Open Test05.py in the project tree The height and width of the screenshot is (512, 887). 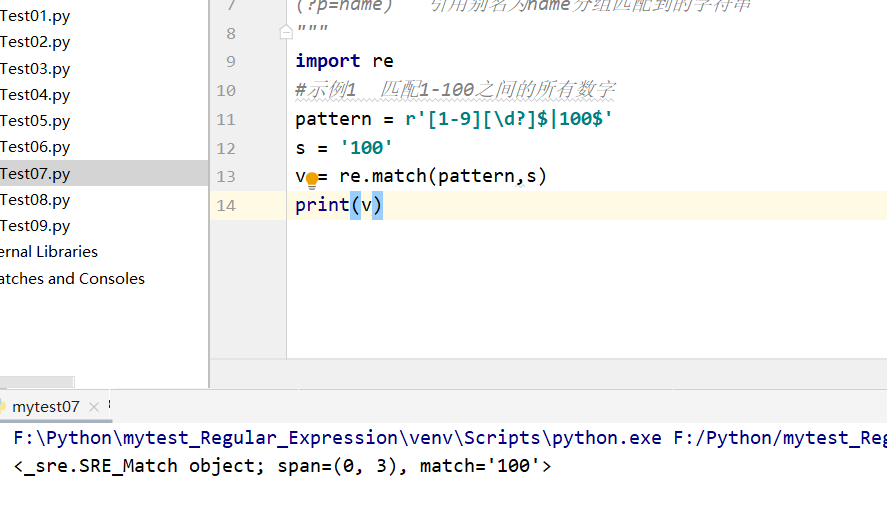pyautogui.click(x=35, y=121)
